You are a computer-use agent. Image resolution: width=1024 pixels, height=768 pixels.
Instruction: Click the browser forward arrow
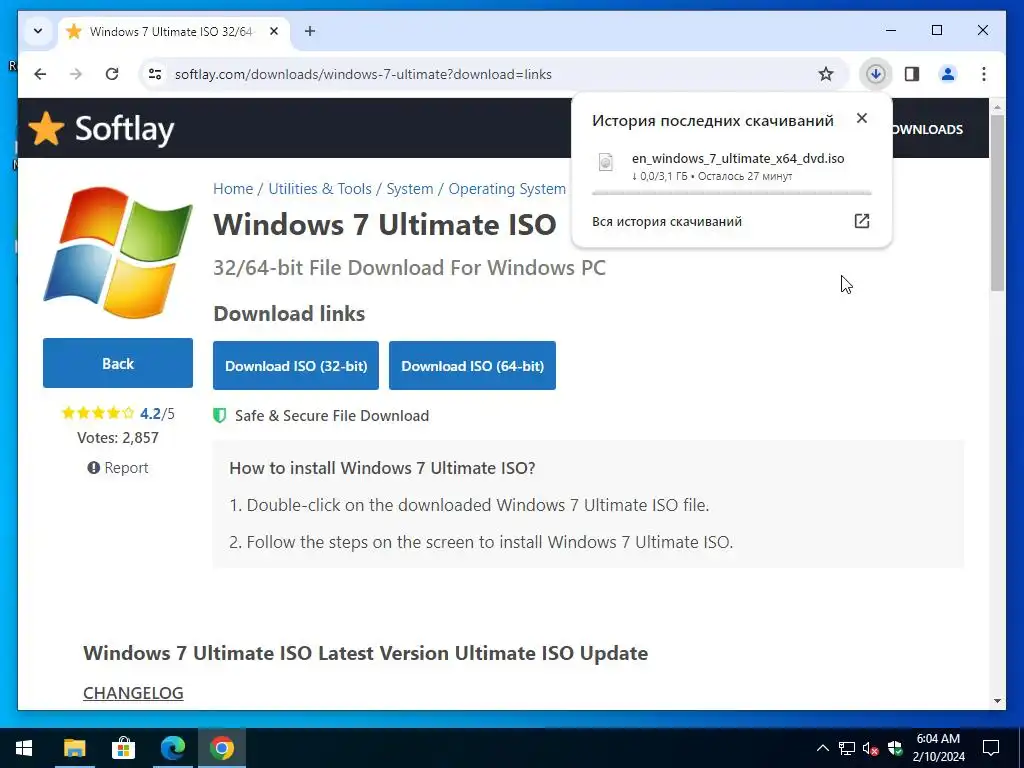coord(76,74)
